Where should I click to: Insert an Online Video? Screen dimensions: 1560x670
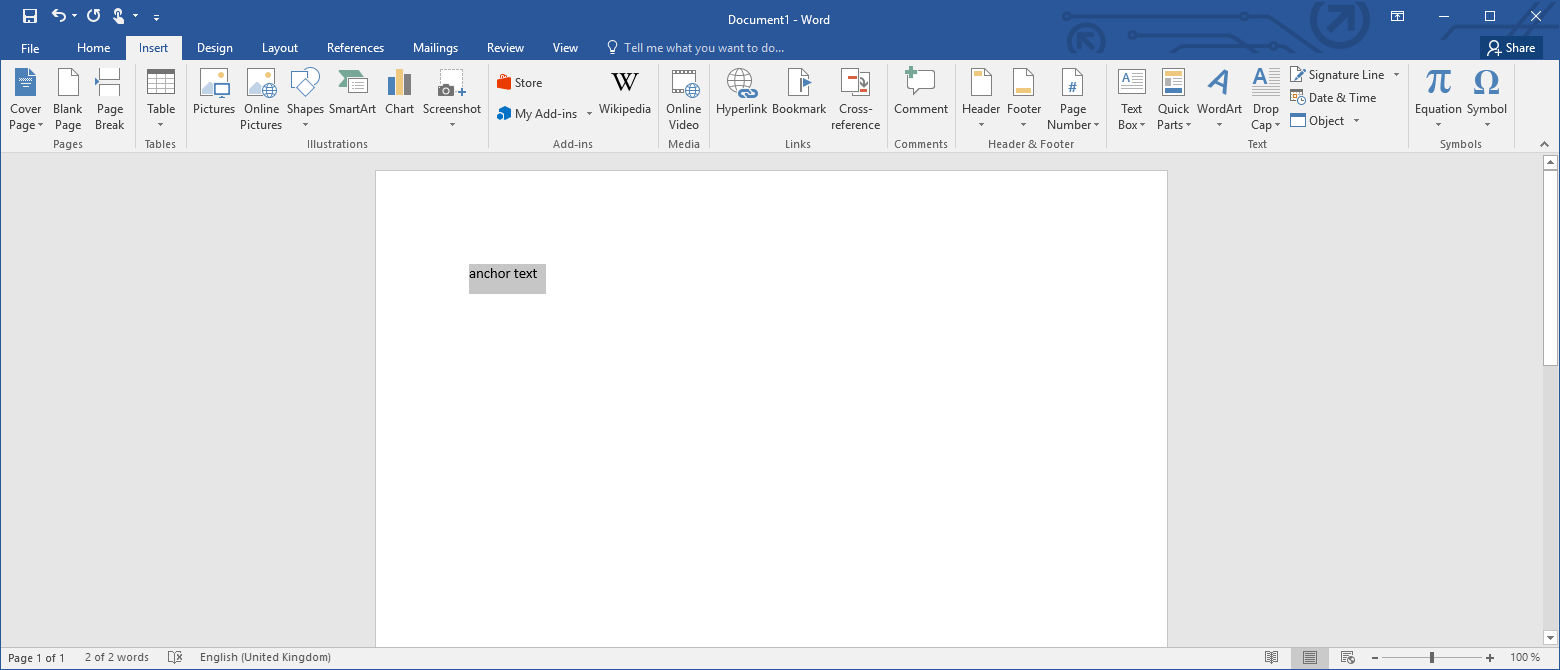684,97
